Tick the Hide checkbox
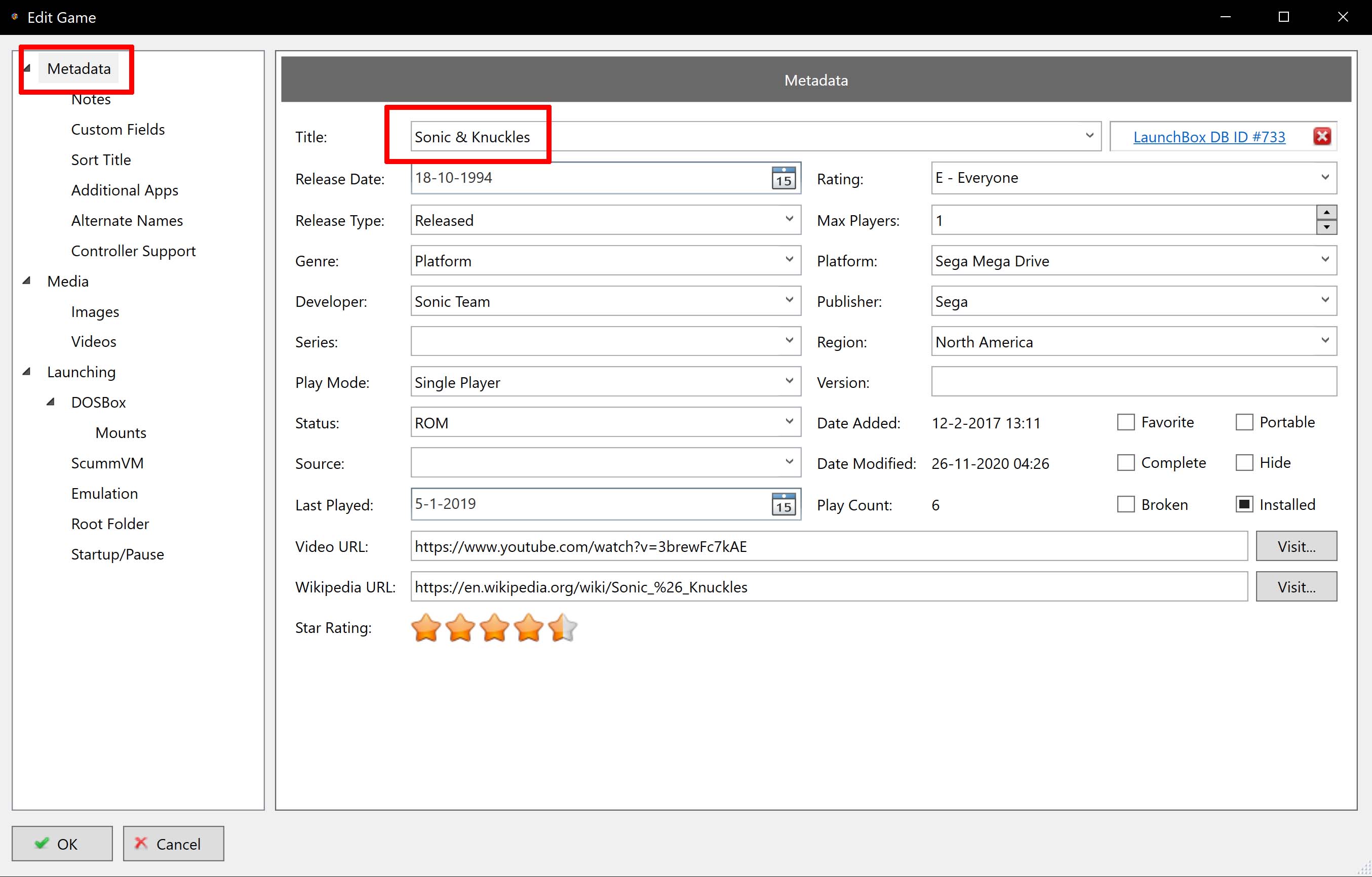The height and width of the screenshot is (877, 1372). [1244, 462]
